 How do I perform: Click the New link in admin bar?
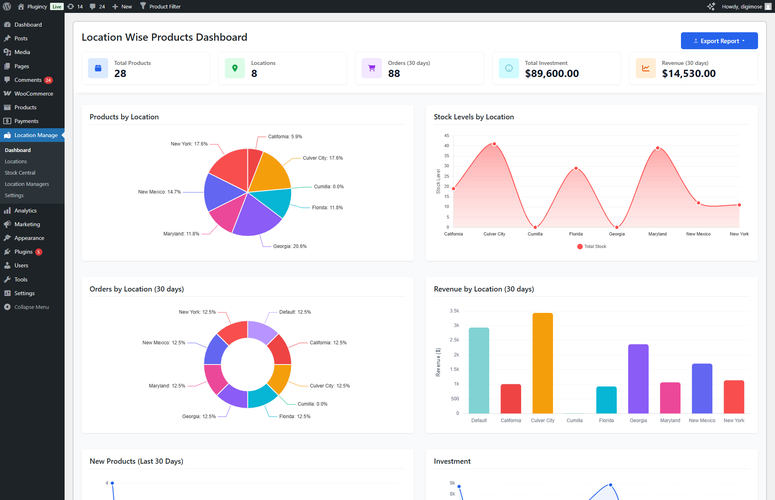127,6
